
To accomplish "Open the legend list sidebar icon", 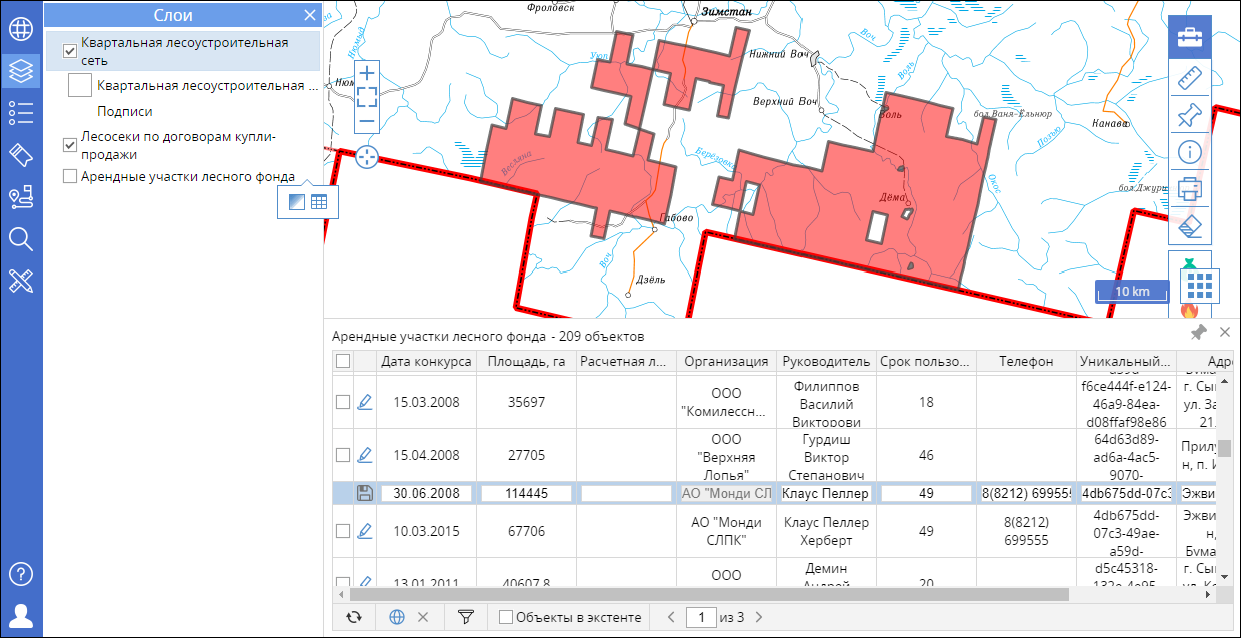I will (x=21, y=112).
